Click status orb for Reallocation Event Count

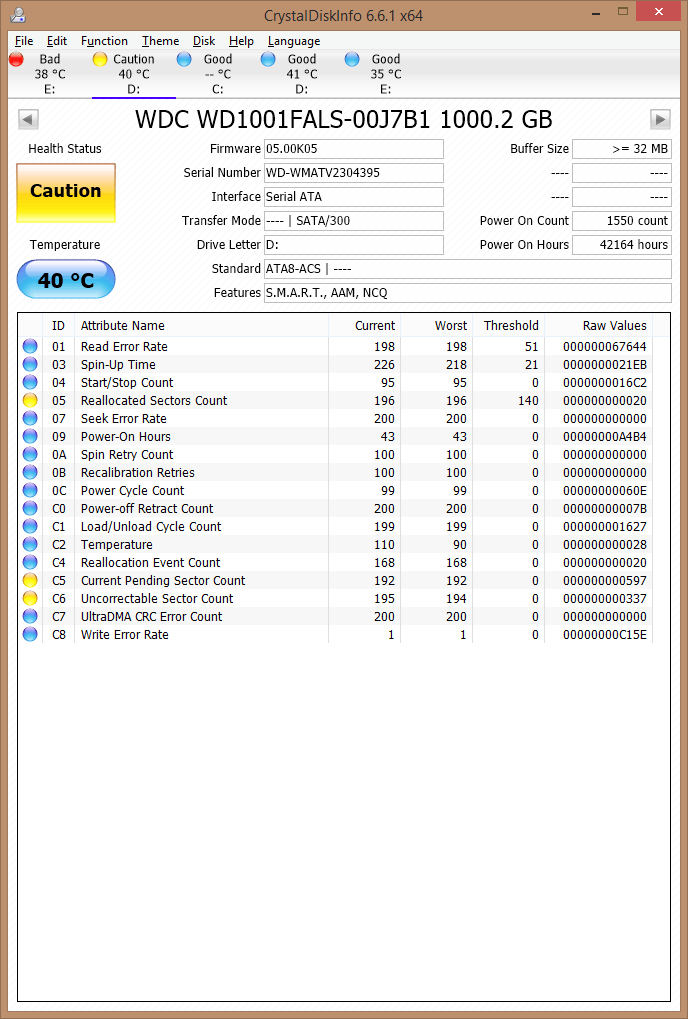pyautogui.click(x=30, y=562)
